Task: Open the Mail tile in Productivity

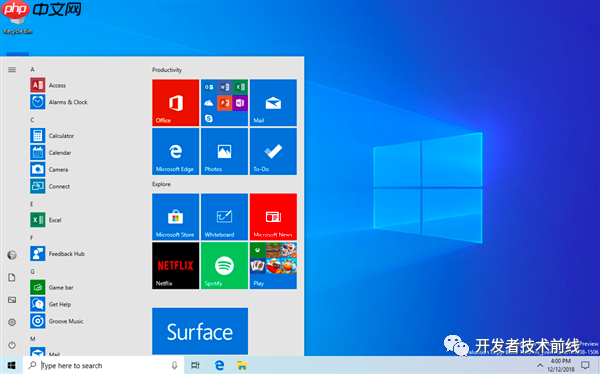Action: pyautogui.click(x=273, y=103)
